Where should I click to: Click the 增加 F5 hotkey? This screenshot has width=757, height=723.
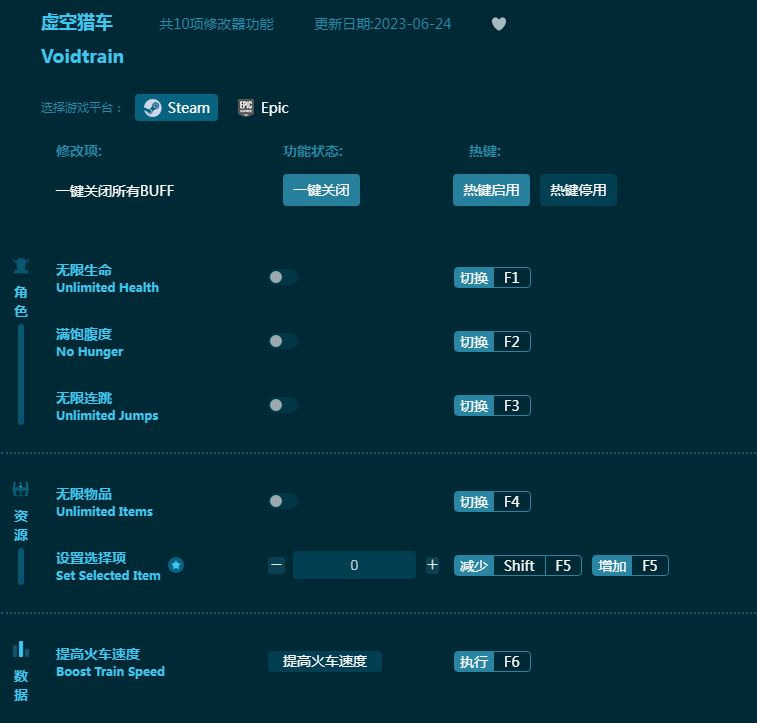630,566
